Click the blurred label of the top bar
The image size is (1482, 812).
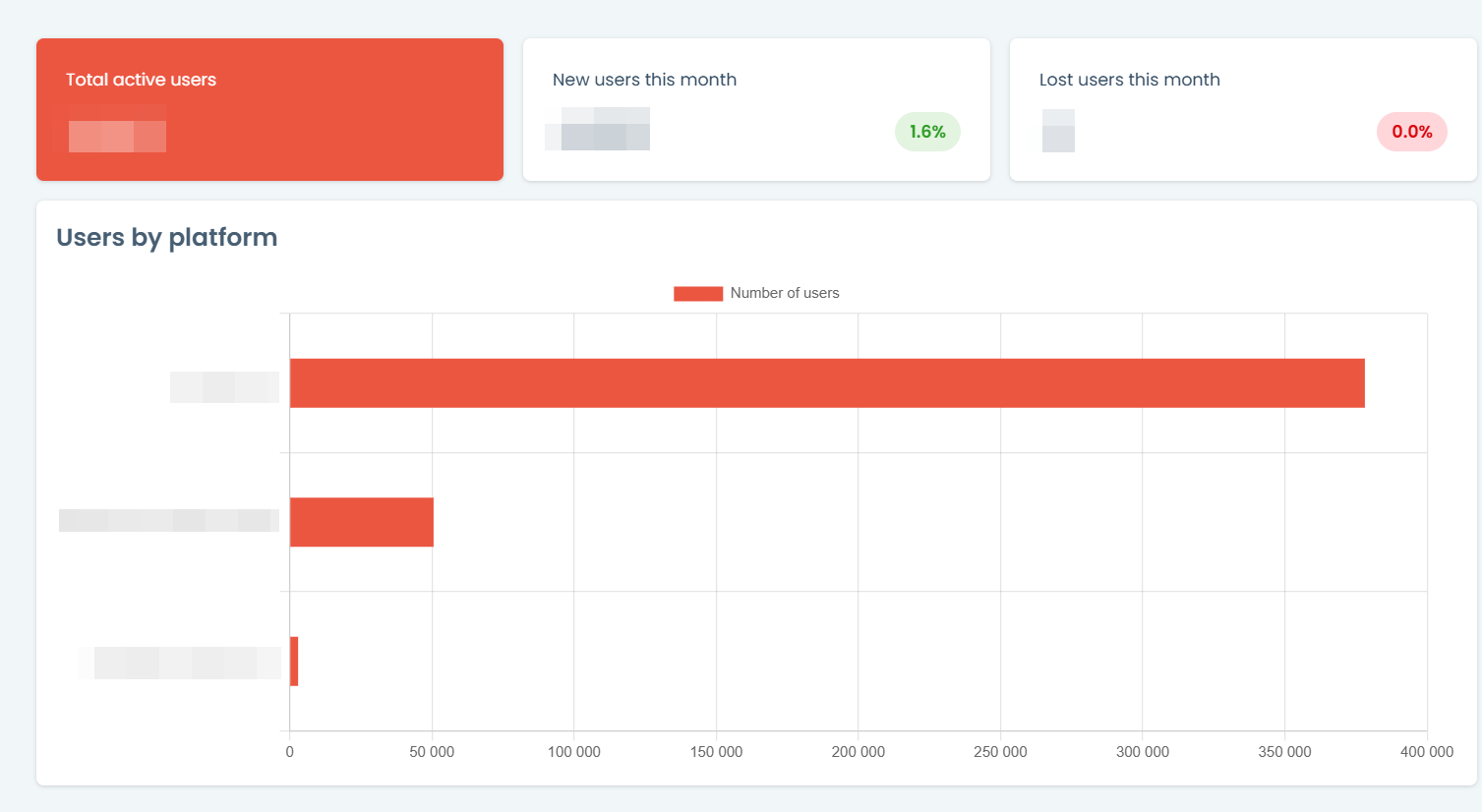coord(224,387)
